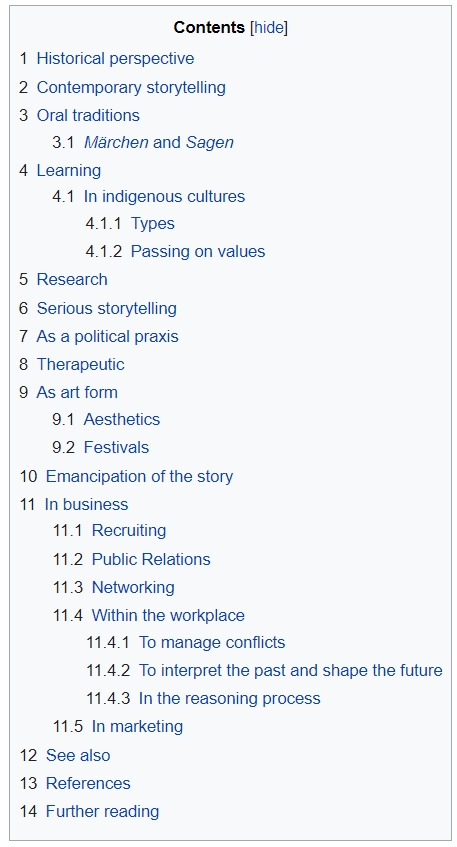Screen dimensions: 457x847
Task: Open As a political praxis section
Action: 107,337
